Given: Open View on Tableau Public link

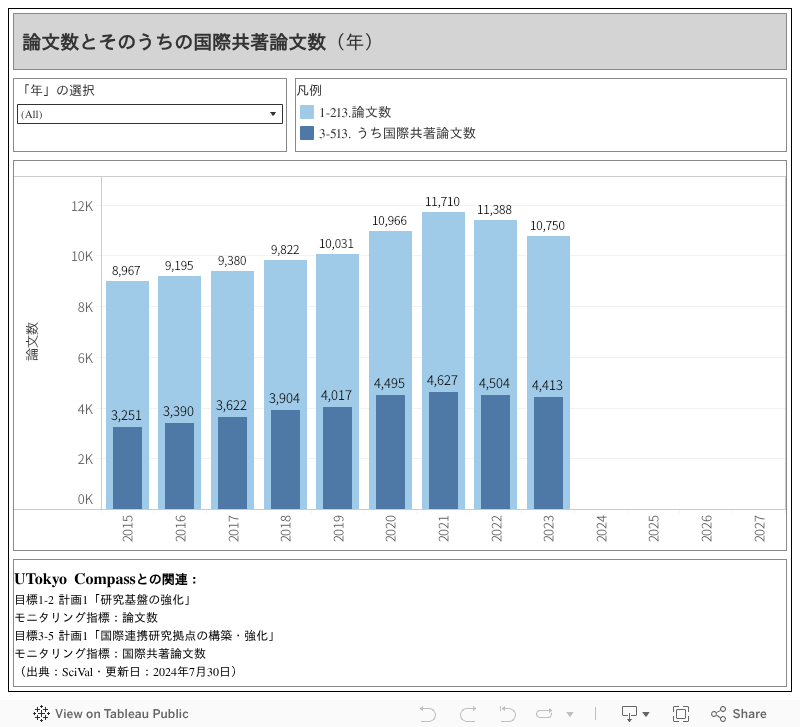Looking at the screenshot, I should tap(111, 714).
